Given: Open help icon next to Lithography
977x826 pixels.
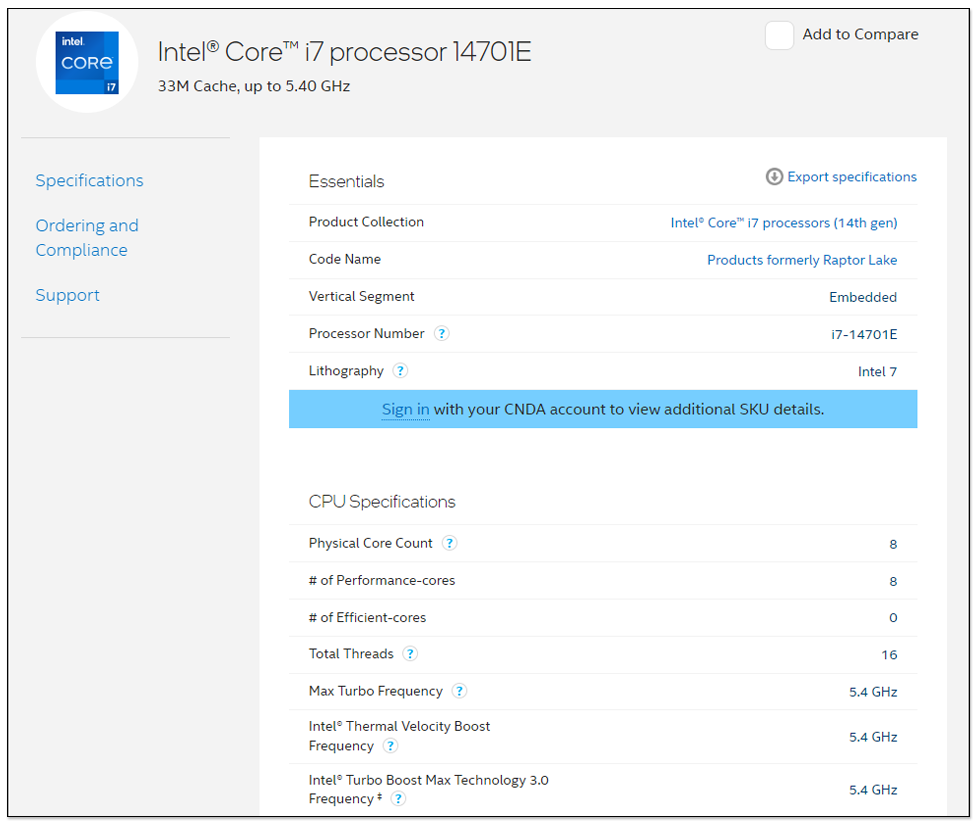Looking at the screenshot, I should click(x=400, y=371).
